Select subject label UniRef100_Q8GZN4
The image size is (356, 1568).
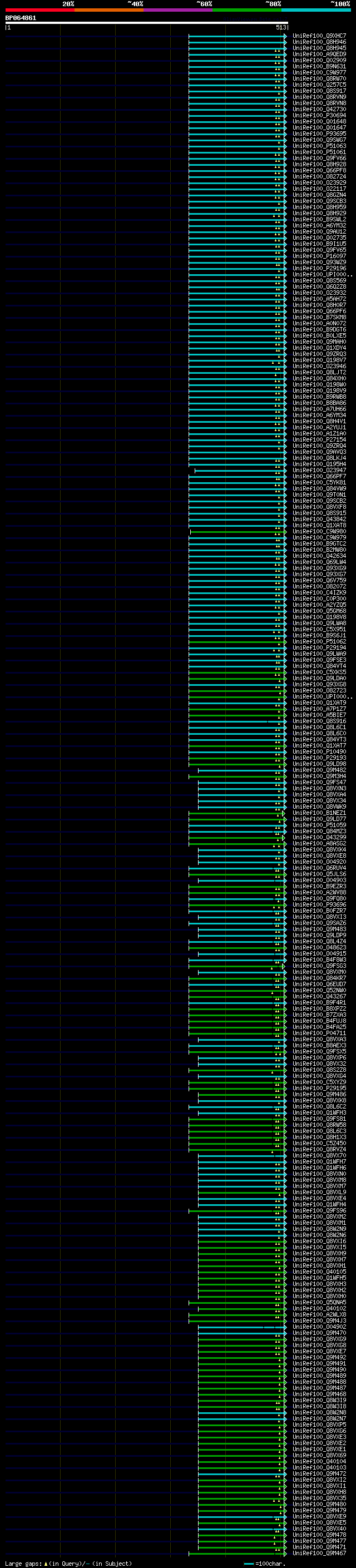point(319,195)
